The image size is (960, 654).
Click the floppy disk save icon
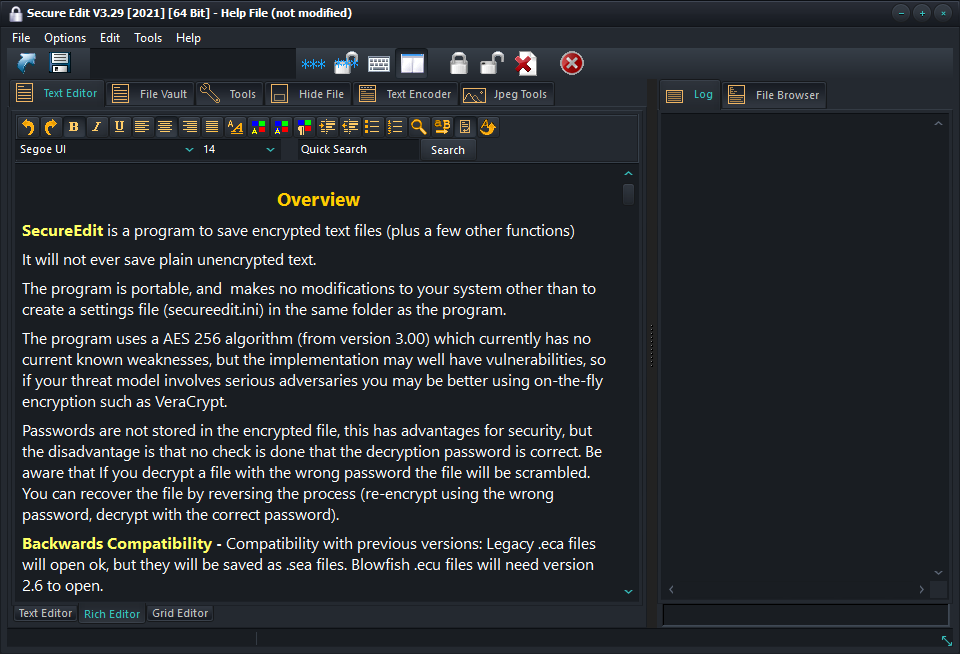tap(60, 63)
